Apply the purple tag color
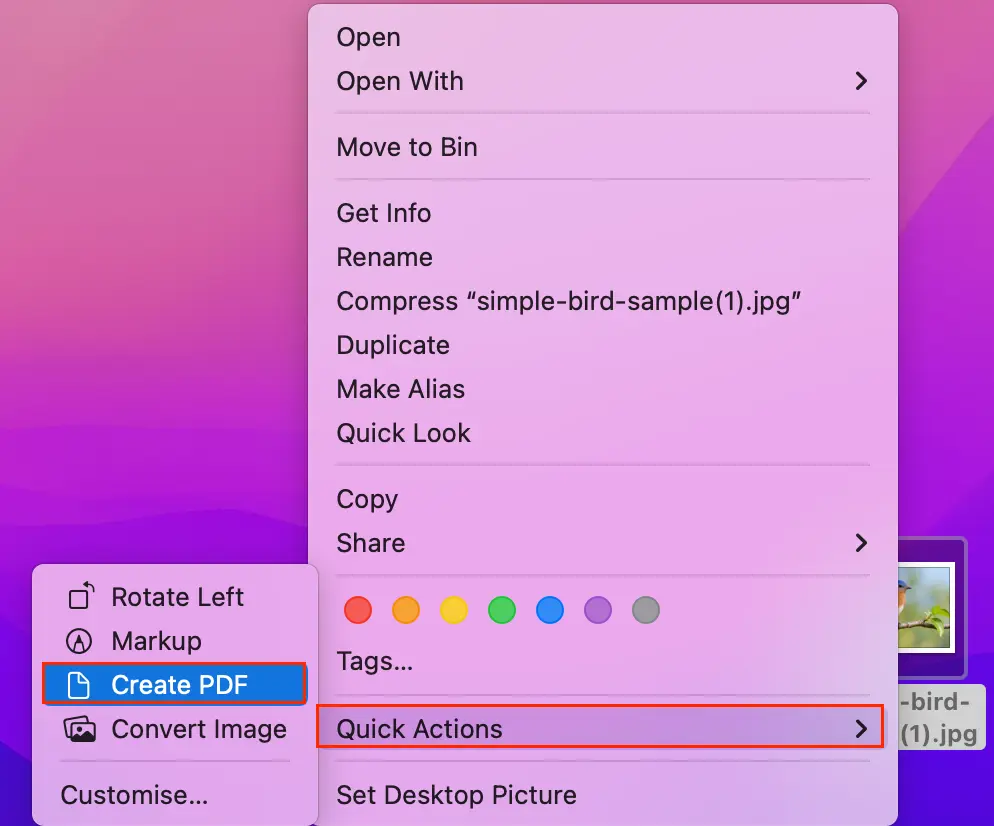The width and height of the screenshot is (994, 826). click(598, 610)
